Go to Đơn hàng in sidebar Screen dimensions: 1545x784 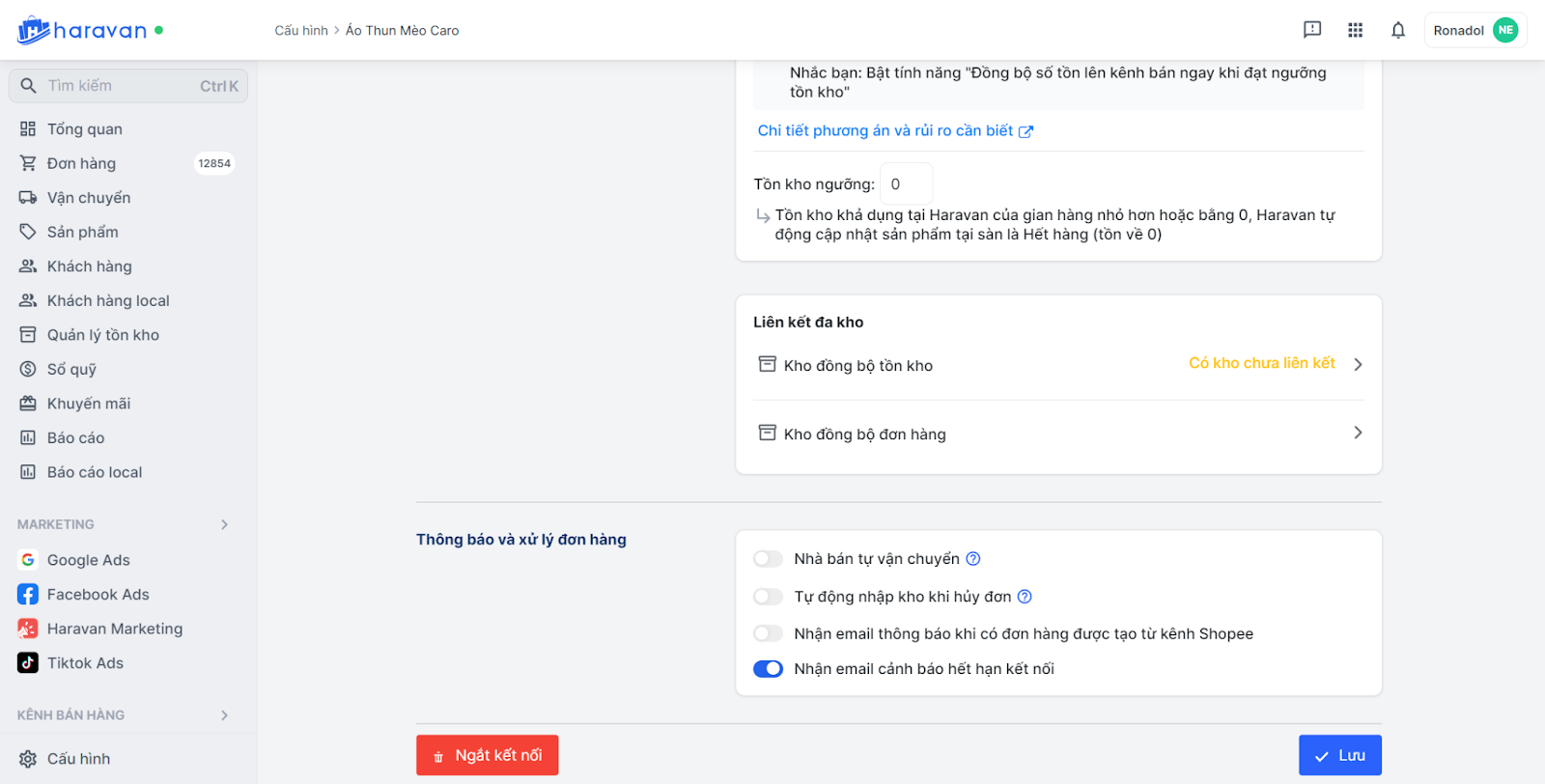81,163
